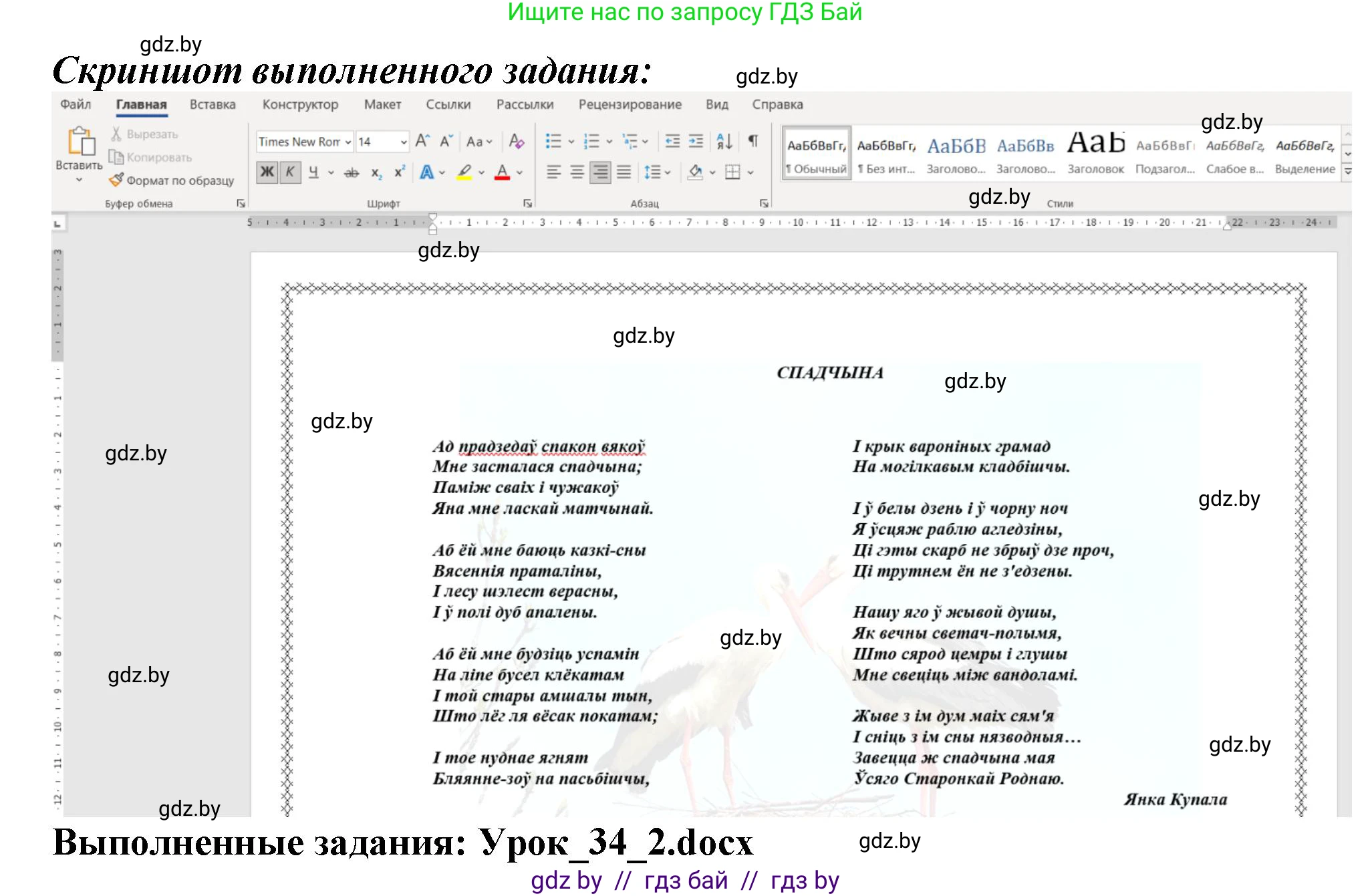Image resolution: width=1372 pixels, height=896 pixels.
Task: Open the font size 14 dropdown
Action: tap(404, 142)
